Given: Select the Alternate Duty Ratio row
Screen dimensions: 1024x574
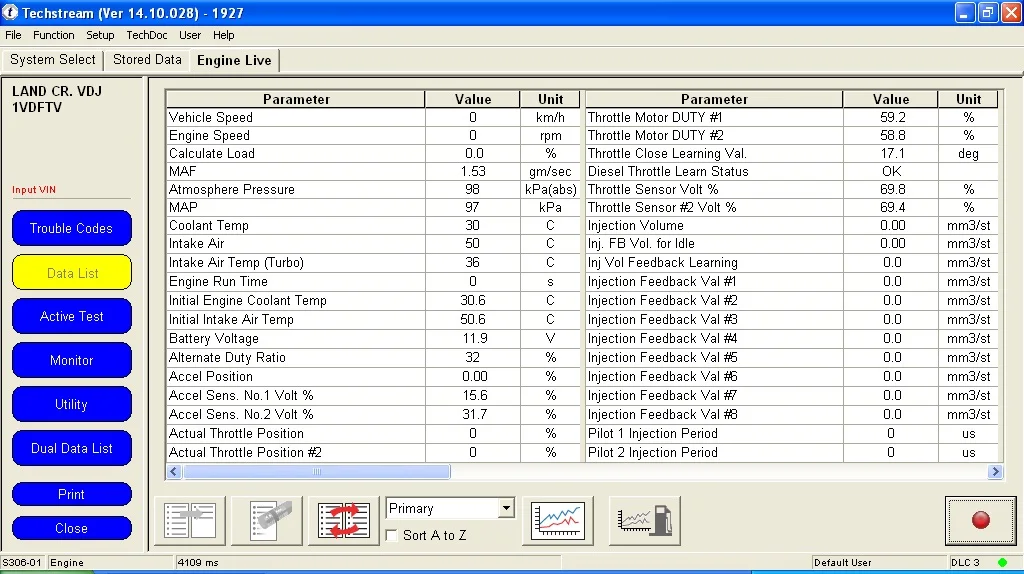Looking at the screenshot, I should [x=373, y=357].
